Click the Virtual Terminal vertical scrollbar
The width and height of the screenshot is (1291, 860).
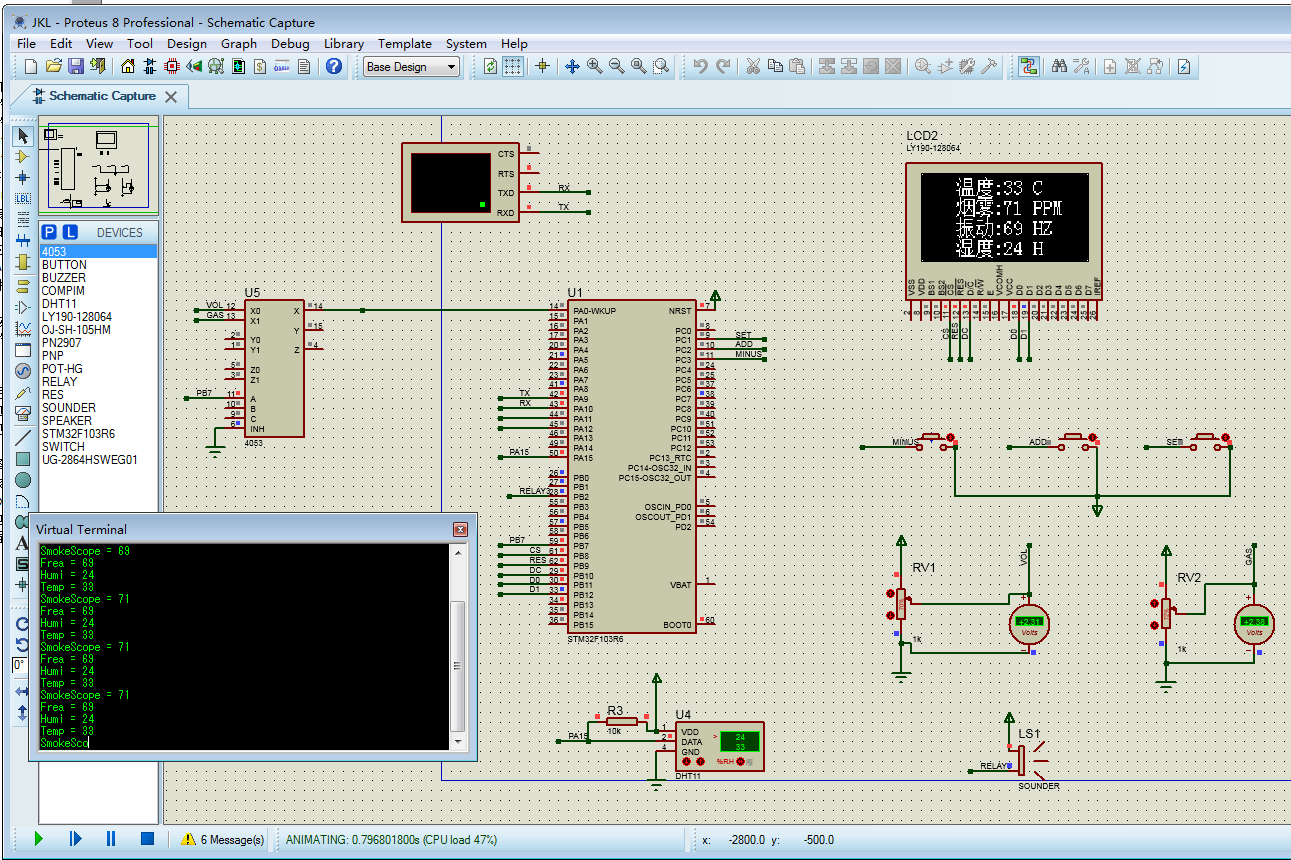[x=458, y=646]
